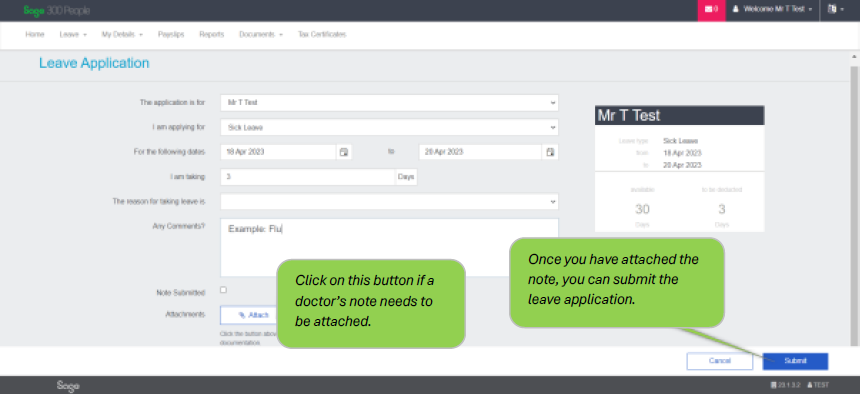The width and height of the screenshot is (862, 394).
Task: Open 'The application is for' dropdown
Action: pos(389,103)
